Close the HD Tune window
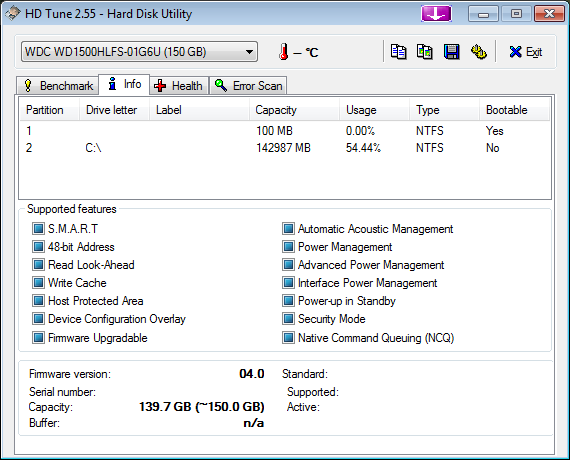The image size is (570, 460). [549, 14]
